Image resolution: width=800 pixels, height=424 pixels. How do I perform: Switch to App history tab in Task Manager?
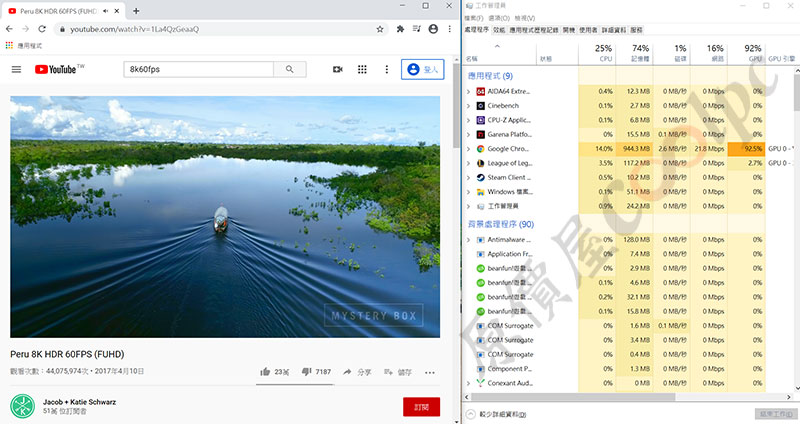click(534, 30)
